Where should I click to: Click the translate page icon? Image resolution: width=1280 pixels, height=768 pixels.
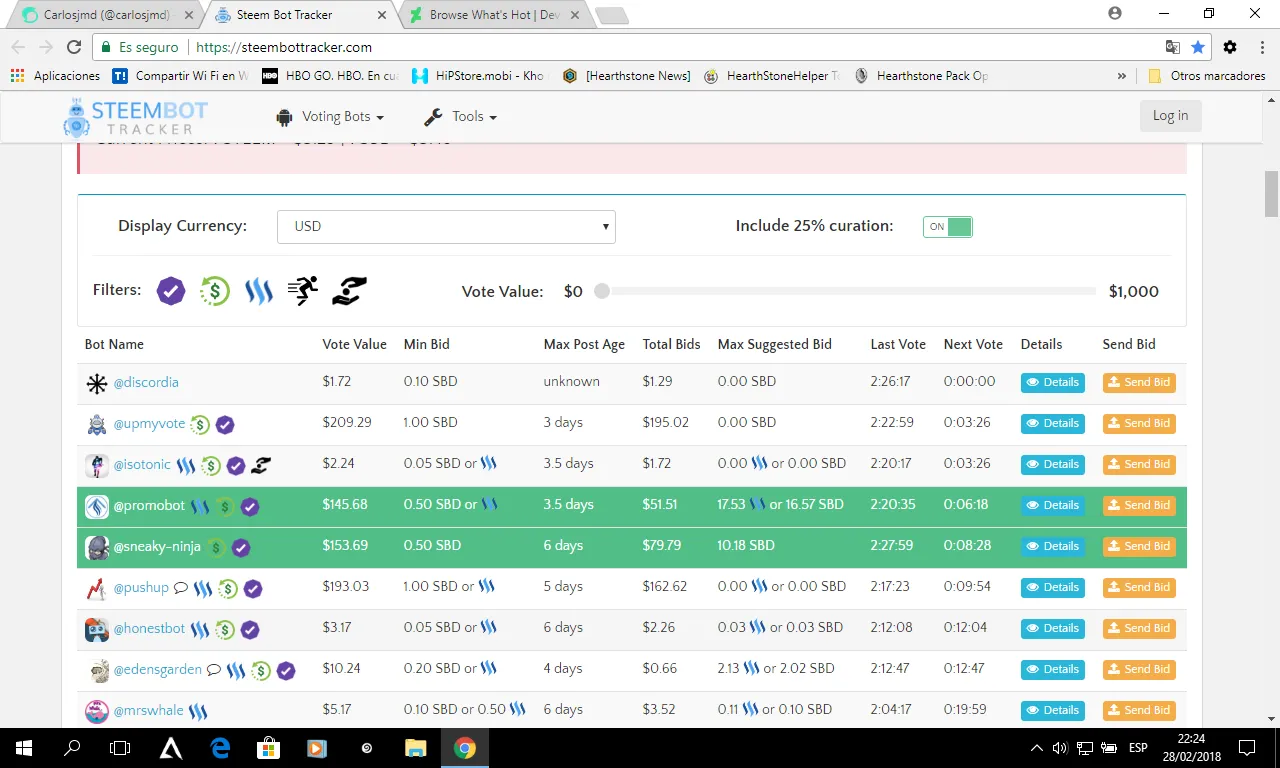[x=1173, y=47]
